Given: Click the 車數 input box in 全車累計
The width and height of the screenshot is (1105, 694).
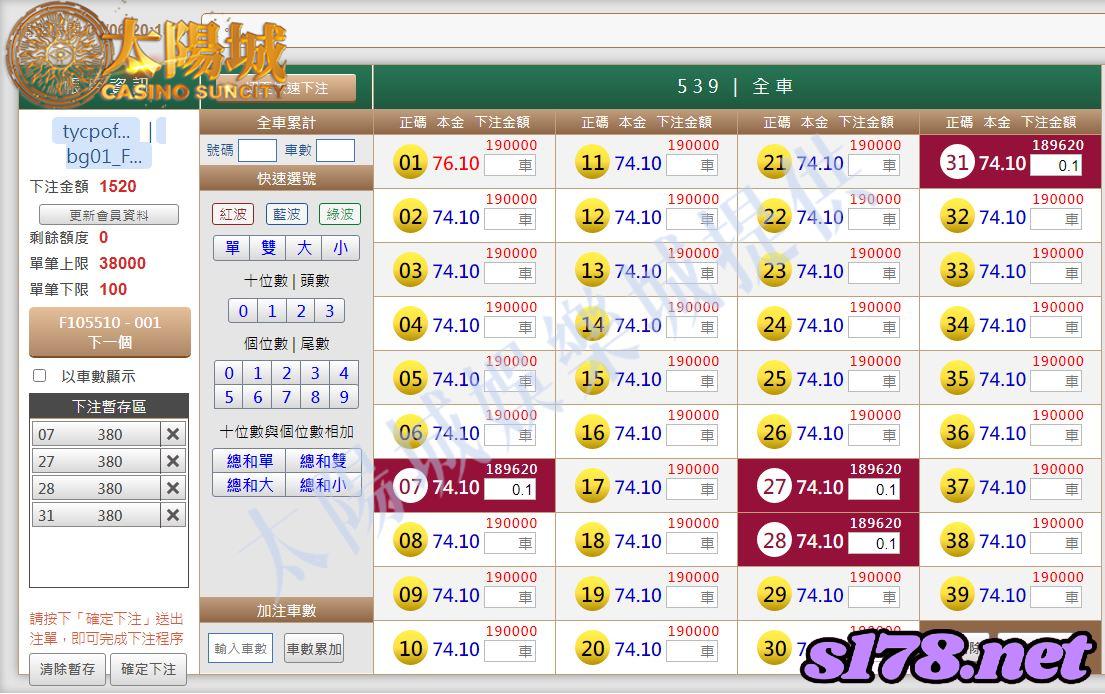Looking at the screenshot, I should point(335,150).
